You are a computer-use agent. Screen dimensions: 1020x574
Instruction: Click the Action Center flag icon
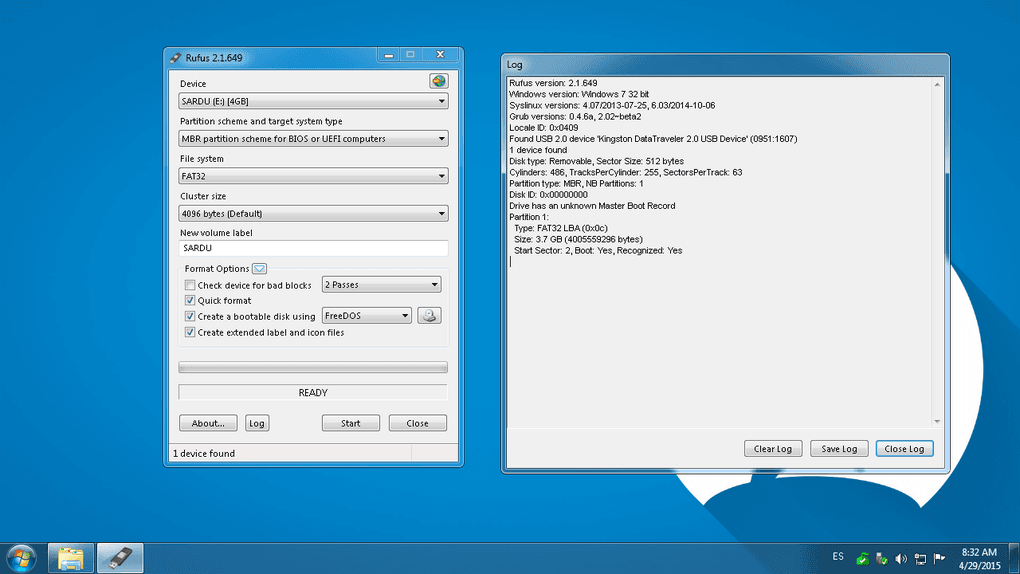coord(939,558)
